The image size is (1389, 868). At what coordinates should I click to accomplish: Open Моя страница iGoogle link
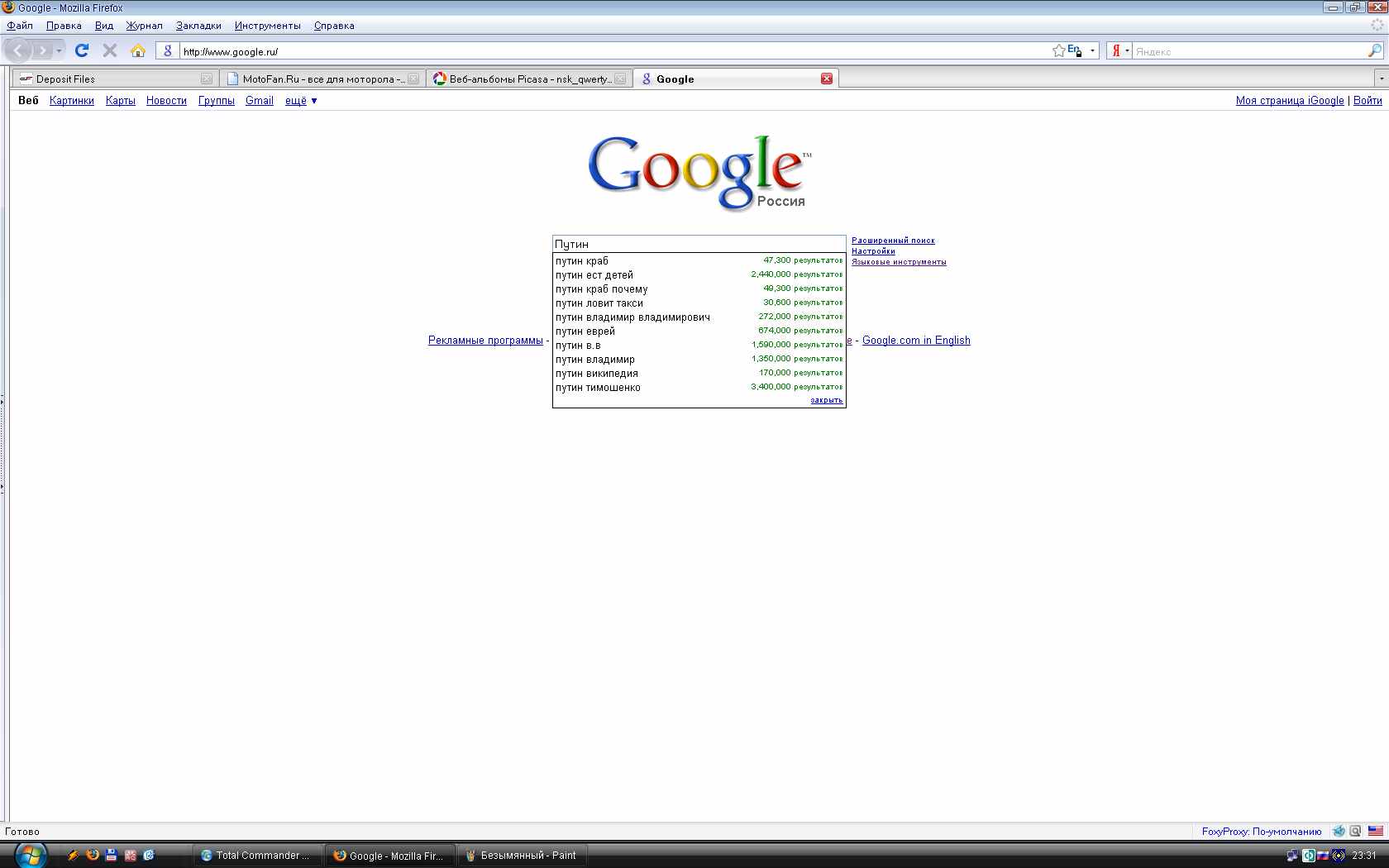[1290, 101]
